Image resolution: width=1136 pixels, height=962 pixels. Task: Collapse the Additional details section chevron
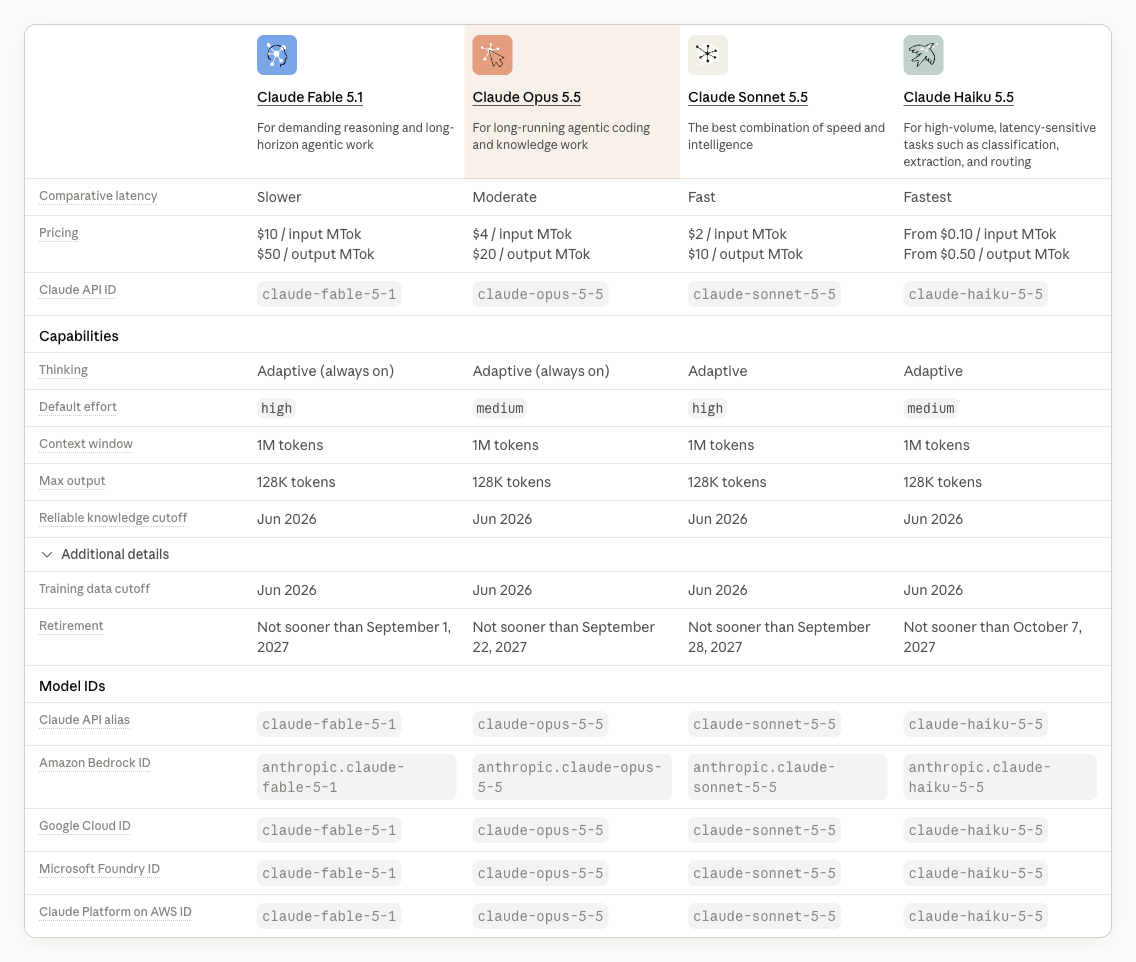point(47,554)
